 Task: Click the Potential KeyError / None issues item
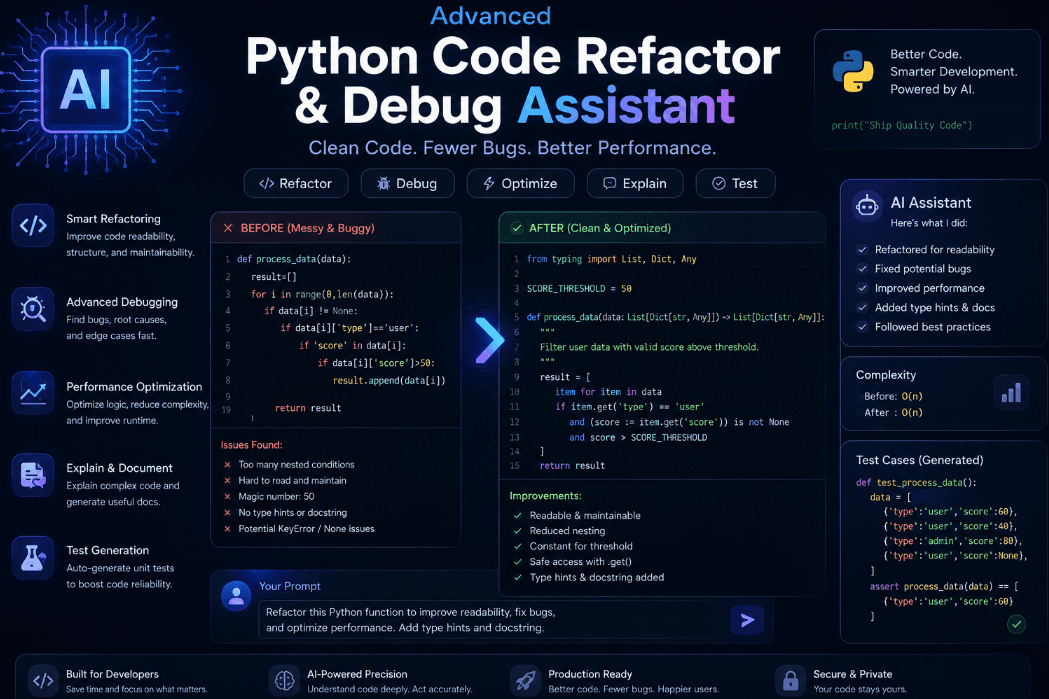click(306, 528)
